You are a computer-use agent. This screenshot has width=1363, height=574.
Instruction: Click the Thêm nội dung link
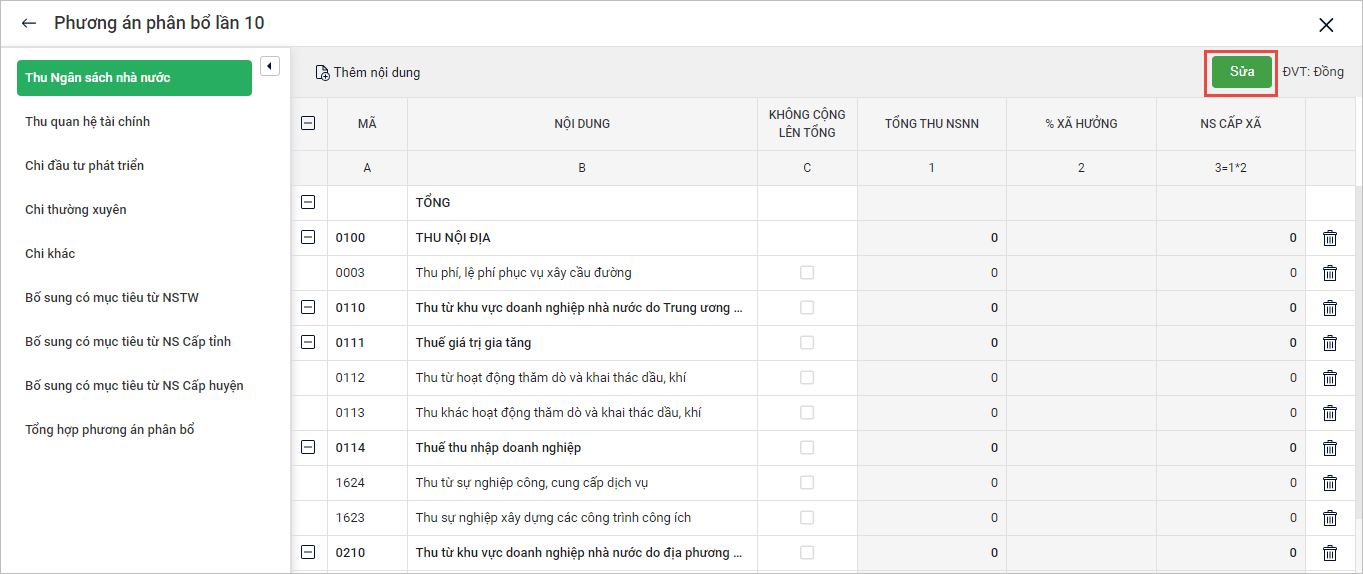click(x=376, y=73)
